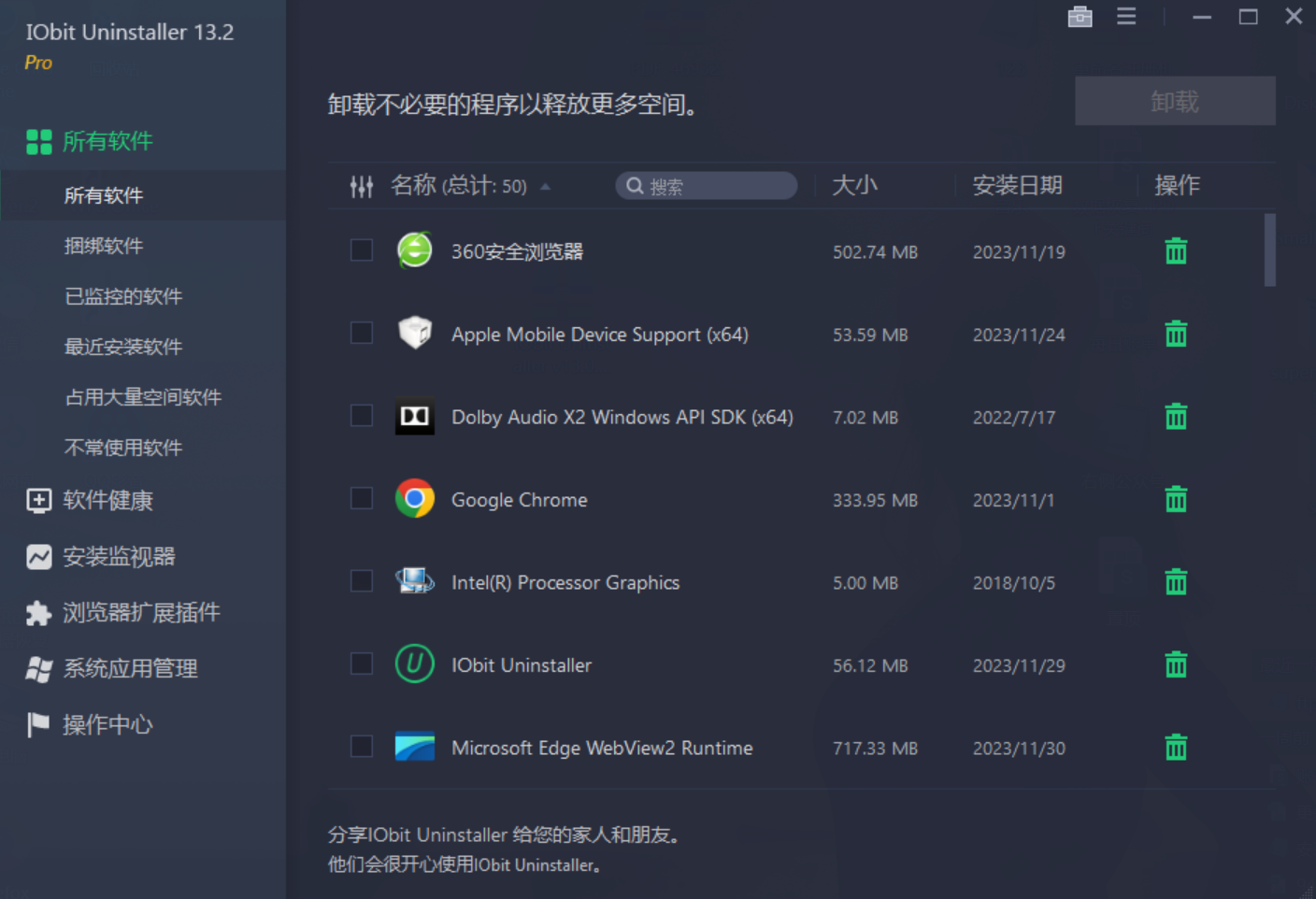Tick the Google Chrome checkbox
The image size is (1316, 899).
pos(361,498)
